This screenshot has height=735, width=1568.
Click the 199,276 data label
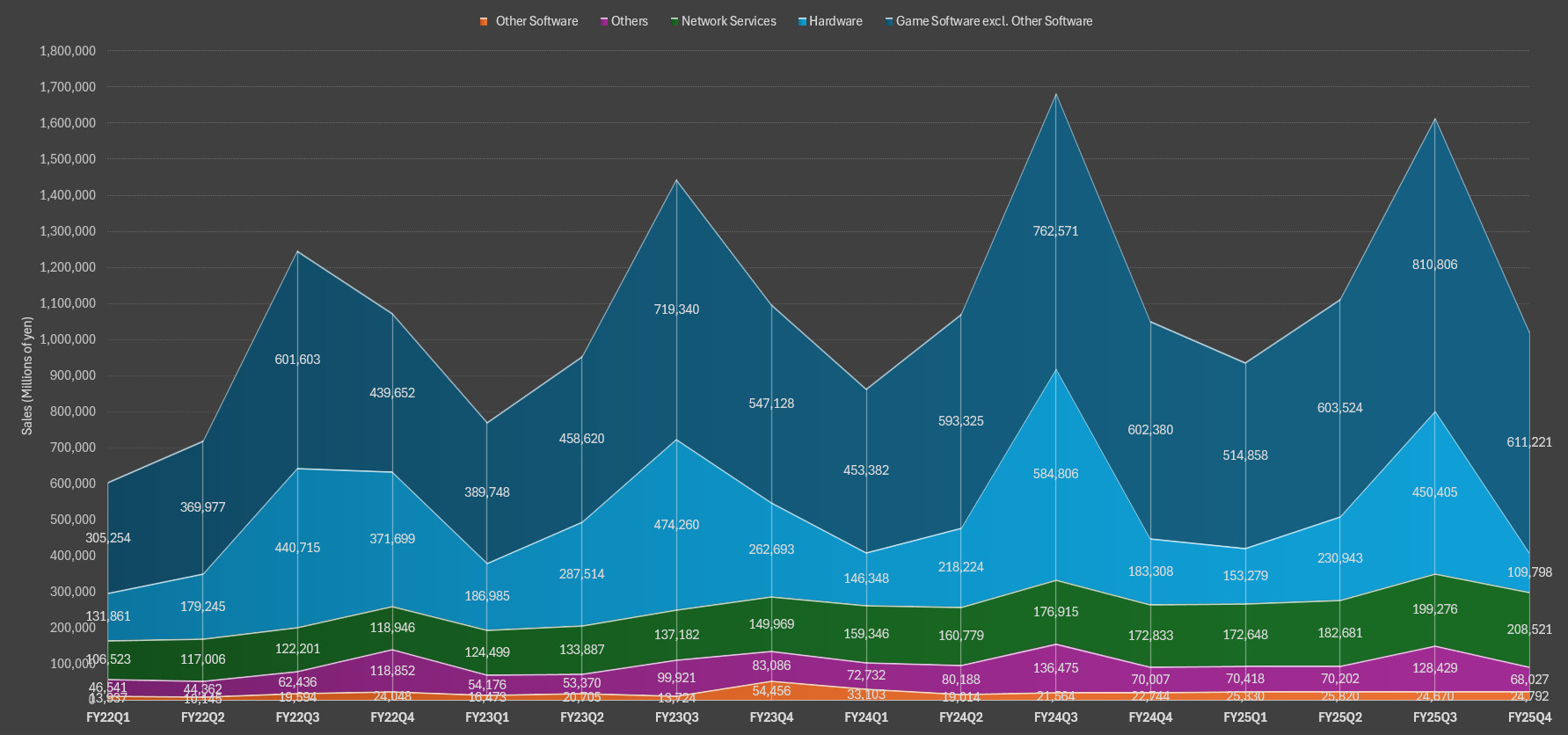pyautogui.click(x=1435, y=609)
